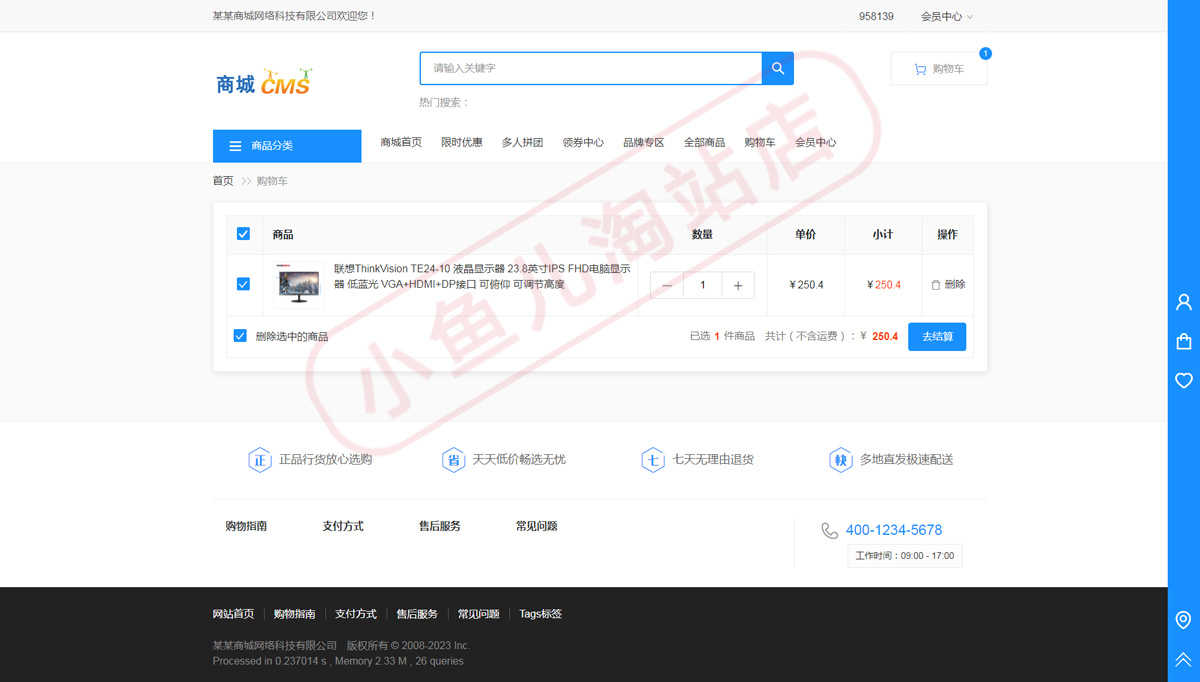Click 售后服务 in the dark footer
Screen dimensions: 1200x682
417,614
